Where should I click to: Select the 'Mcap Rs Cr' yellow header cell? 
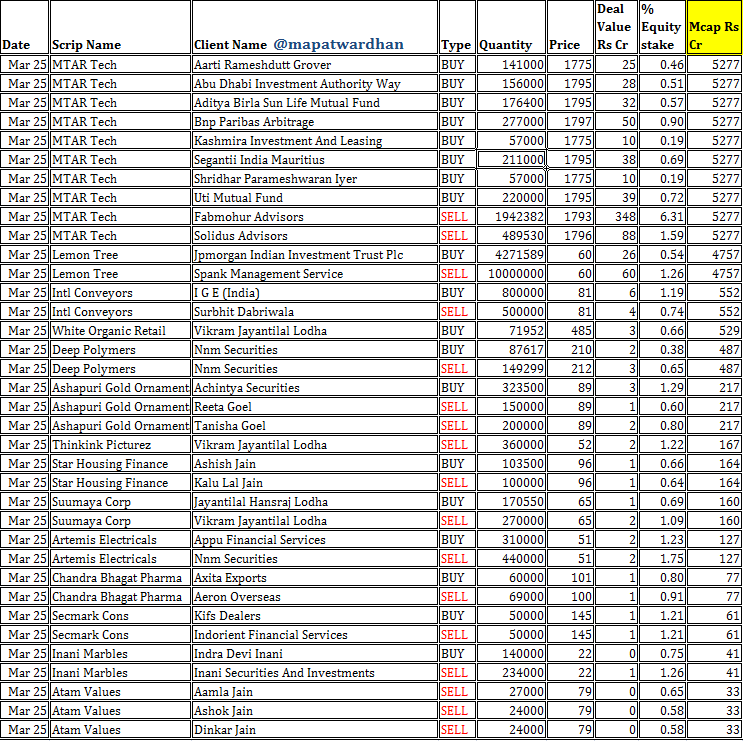click(715, 27)
